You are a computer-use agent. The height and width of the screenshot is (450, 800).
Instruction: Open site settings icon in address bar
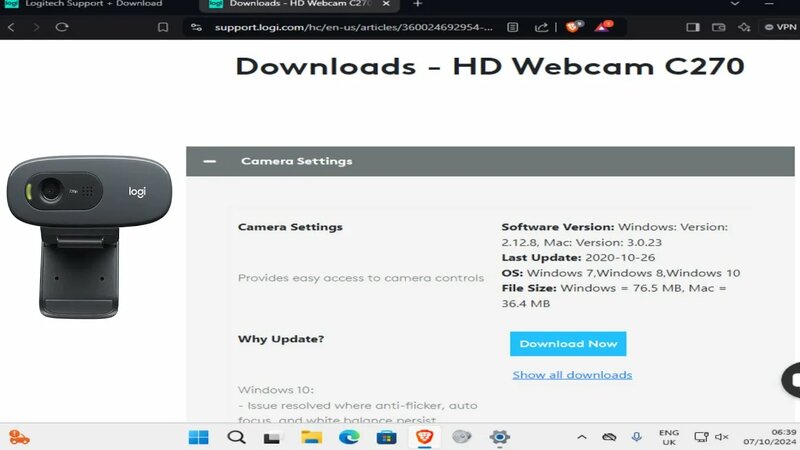click(x=196, y=27)
